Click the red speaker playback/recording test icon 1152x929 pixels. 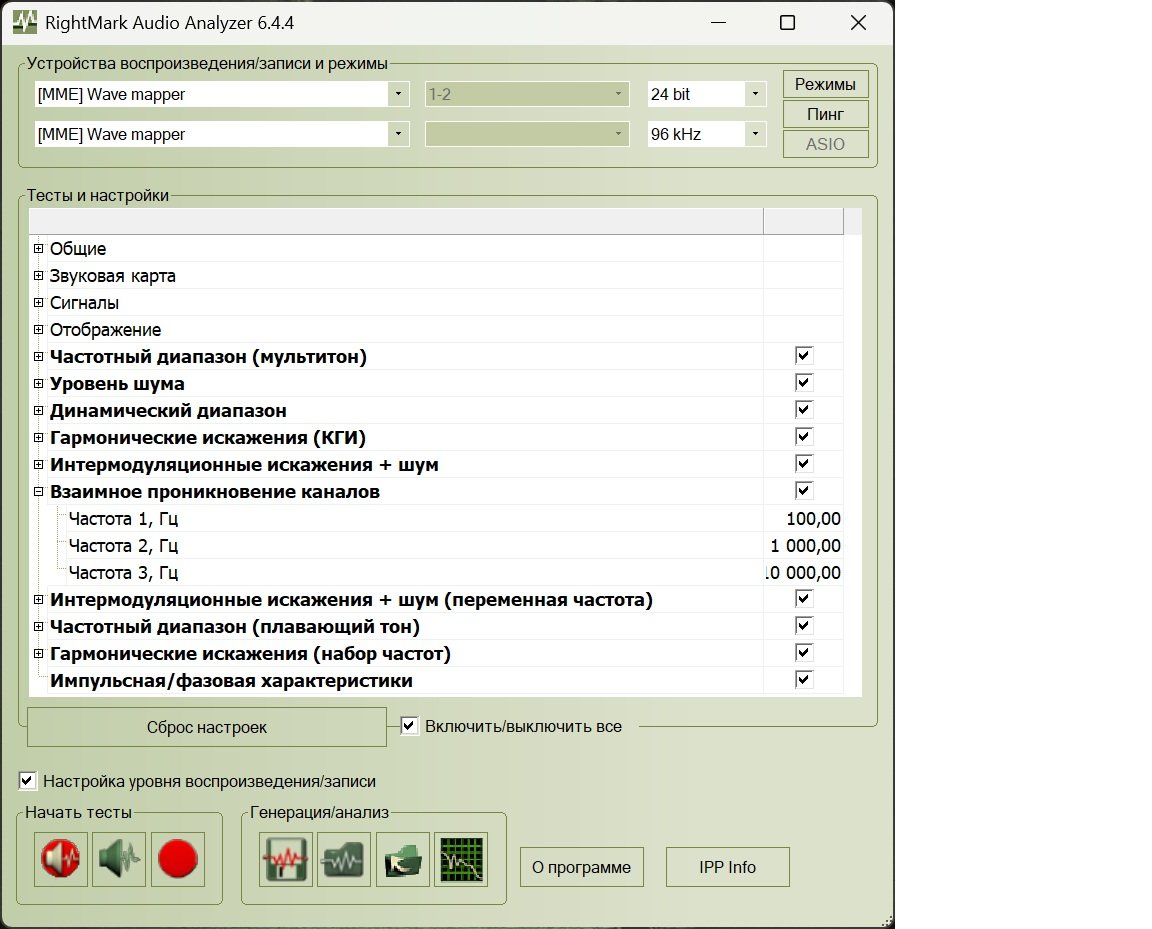point(60,859)
